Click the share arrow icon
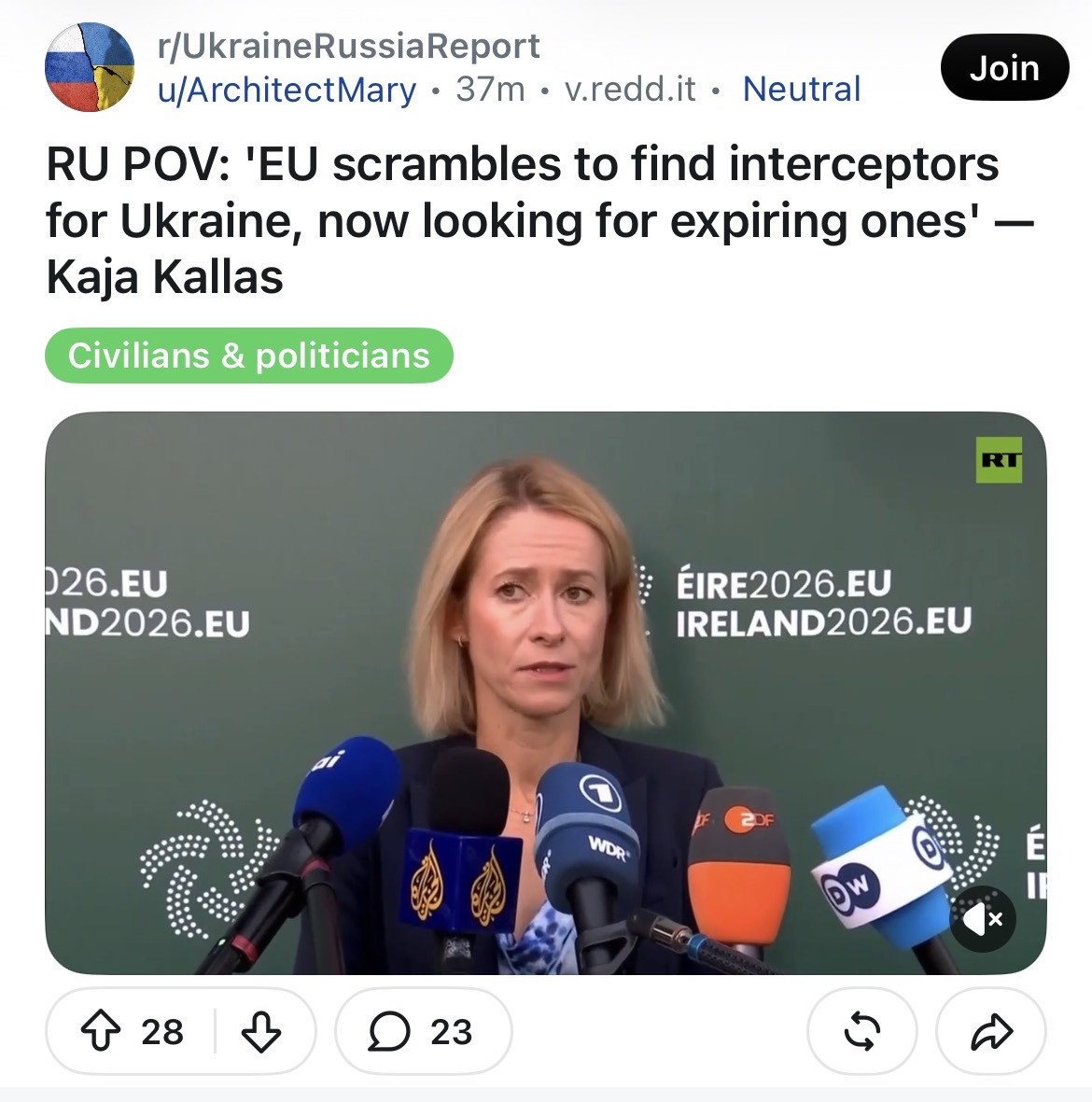 tap(991, 1031)
